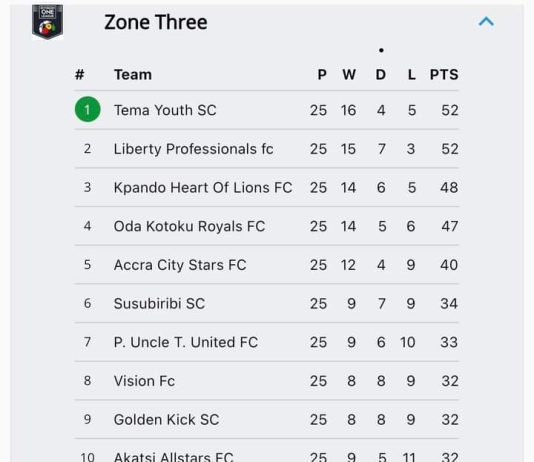Click the Vision Fc team name
534x462 pixels.
pyautogui.click(x=144, y=381)
